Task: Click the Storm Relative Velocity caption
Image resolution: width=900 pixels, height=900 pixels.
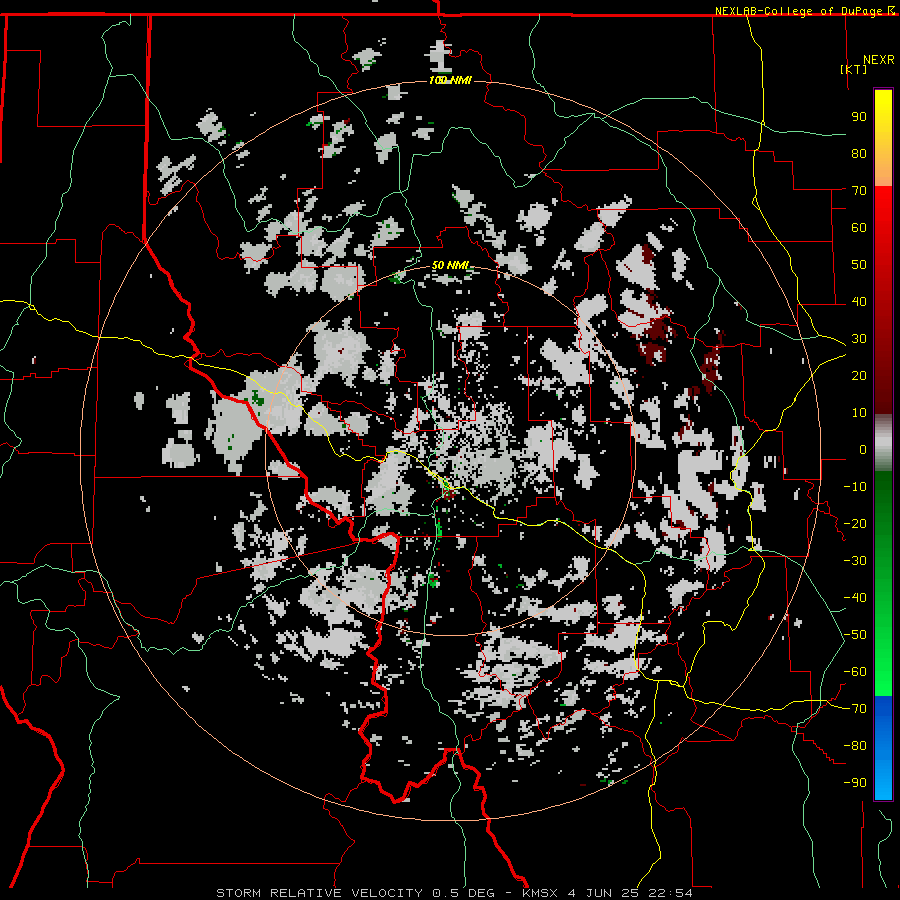Action: click(x=454, y=893)
